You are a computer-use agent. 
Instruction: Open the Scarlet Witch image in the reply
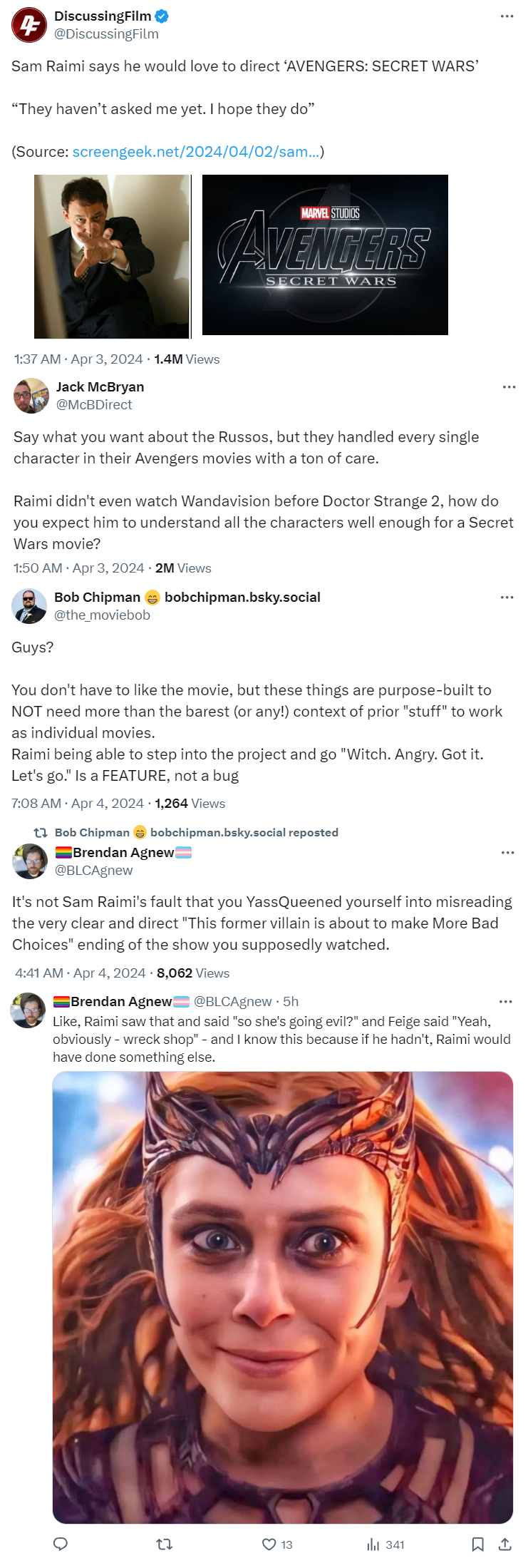(x=283, y=1297)
